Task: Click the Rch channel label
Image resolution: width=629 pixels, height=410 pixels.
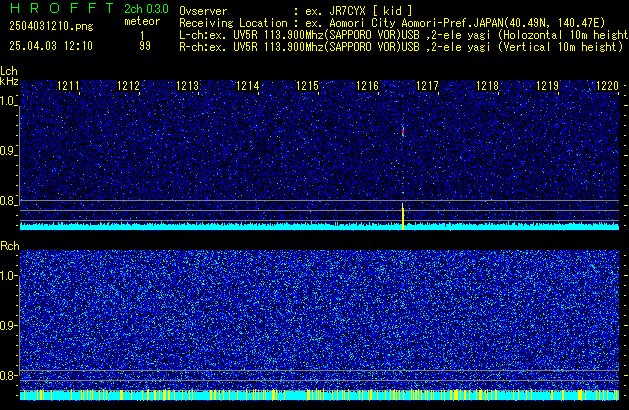Action: click(x=10, y=246)
